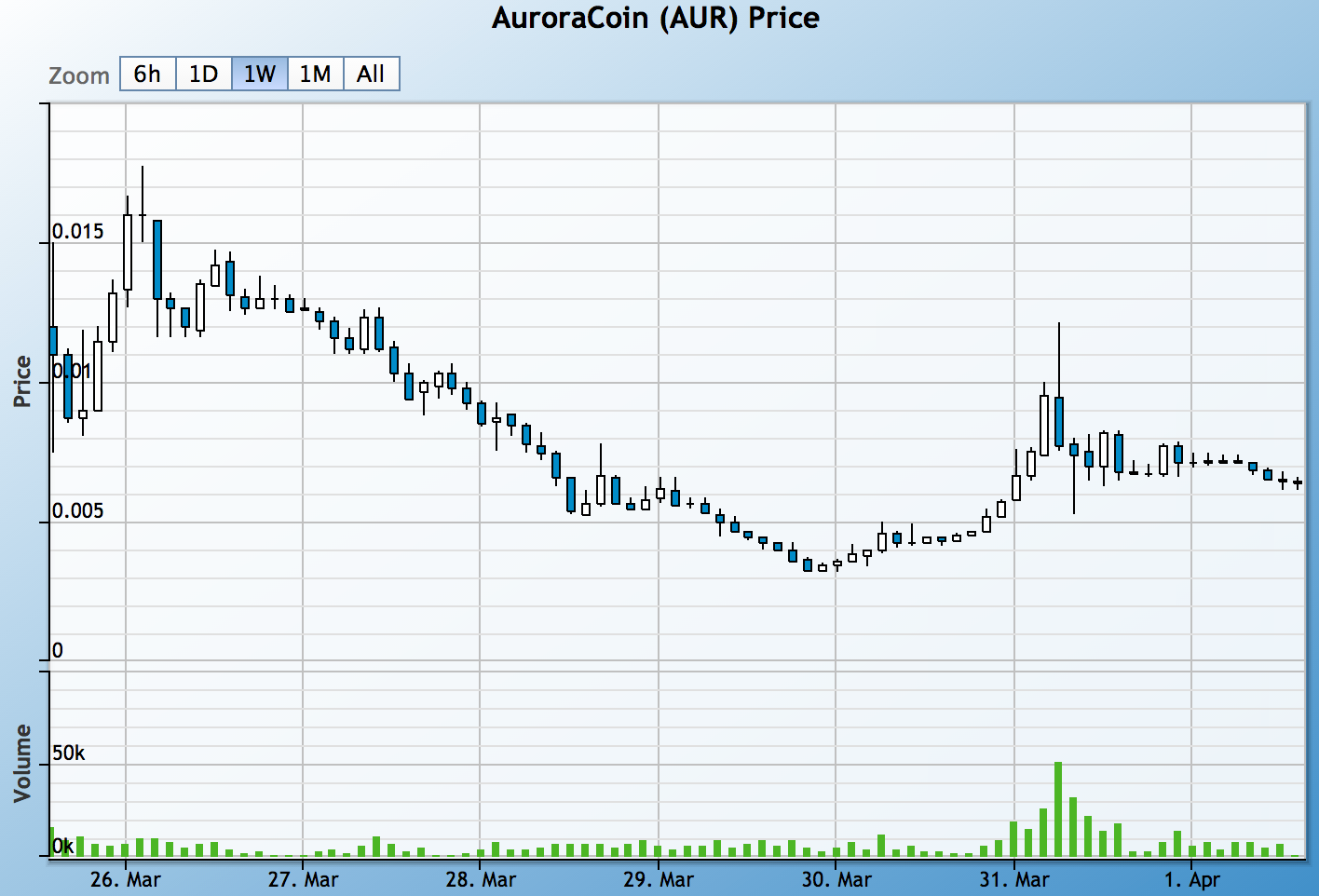
Task: Click the 28. Mar date label
Action: [481, 879]
